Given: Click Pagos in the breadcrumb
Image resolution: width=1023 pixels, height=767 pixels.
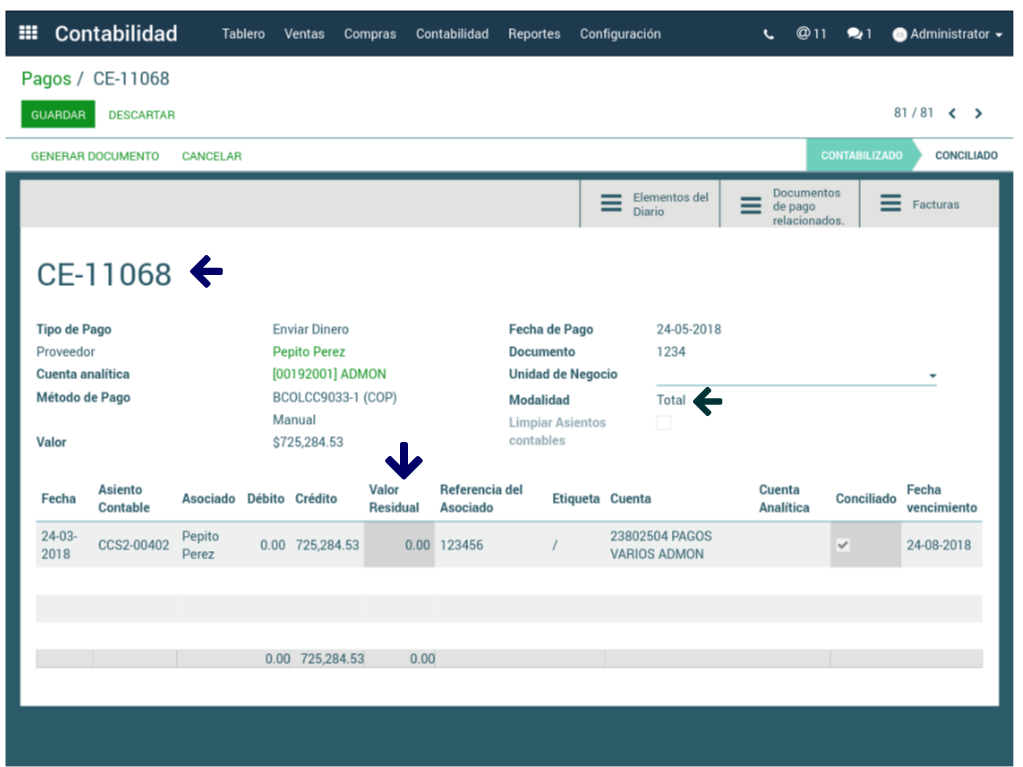Looking at the screenshot, I should click(x=46, y=79).
